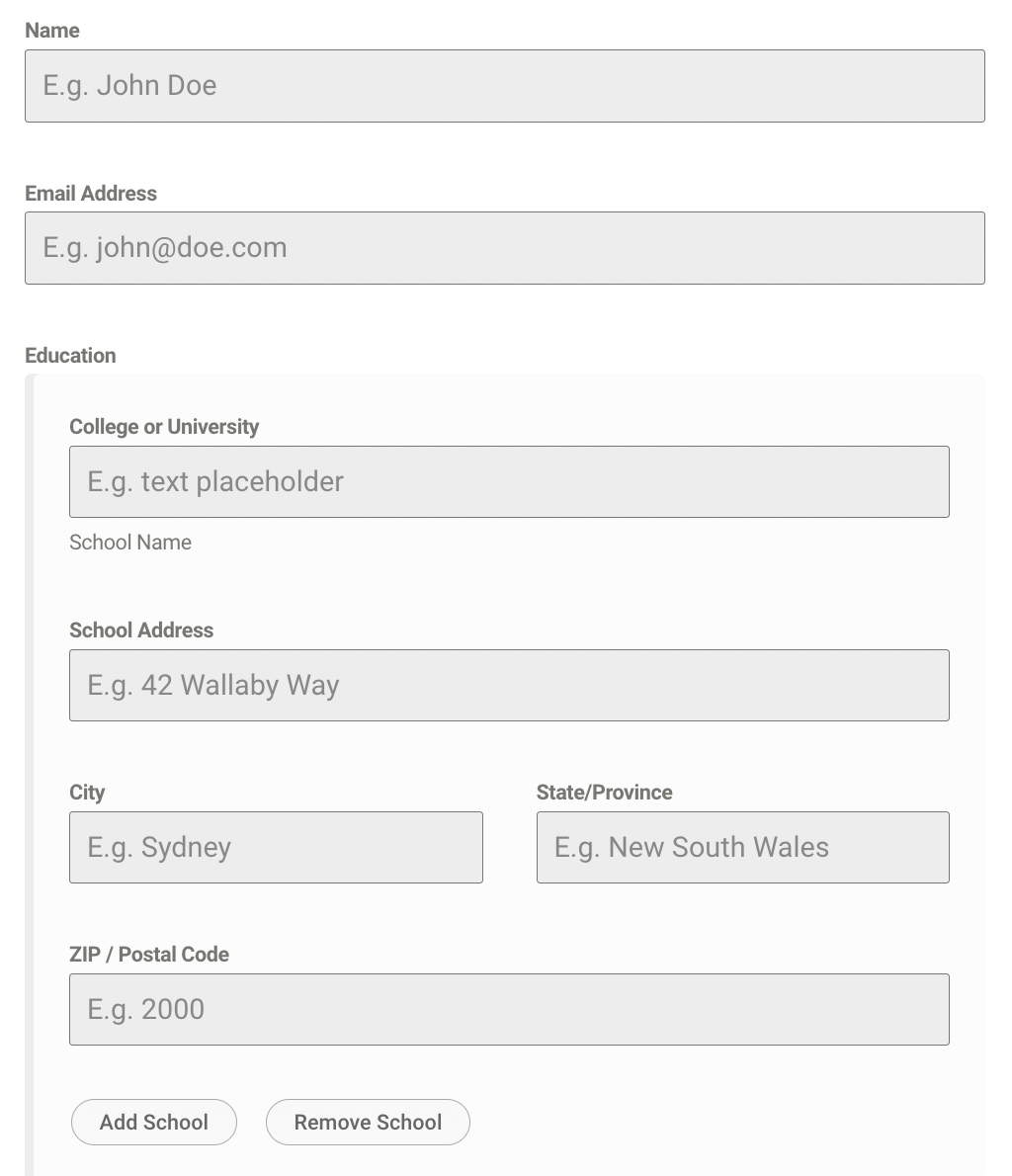Viewport: 1012px width, 1176px height.
Task: Click the Name field label
Action: [x=51, y=31]
